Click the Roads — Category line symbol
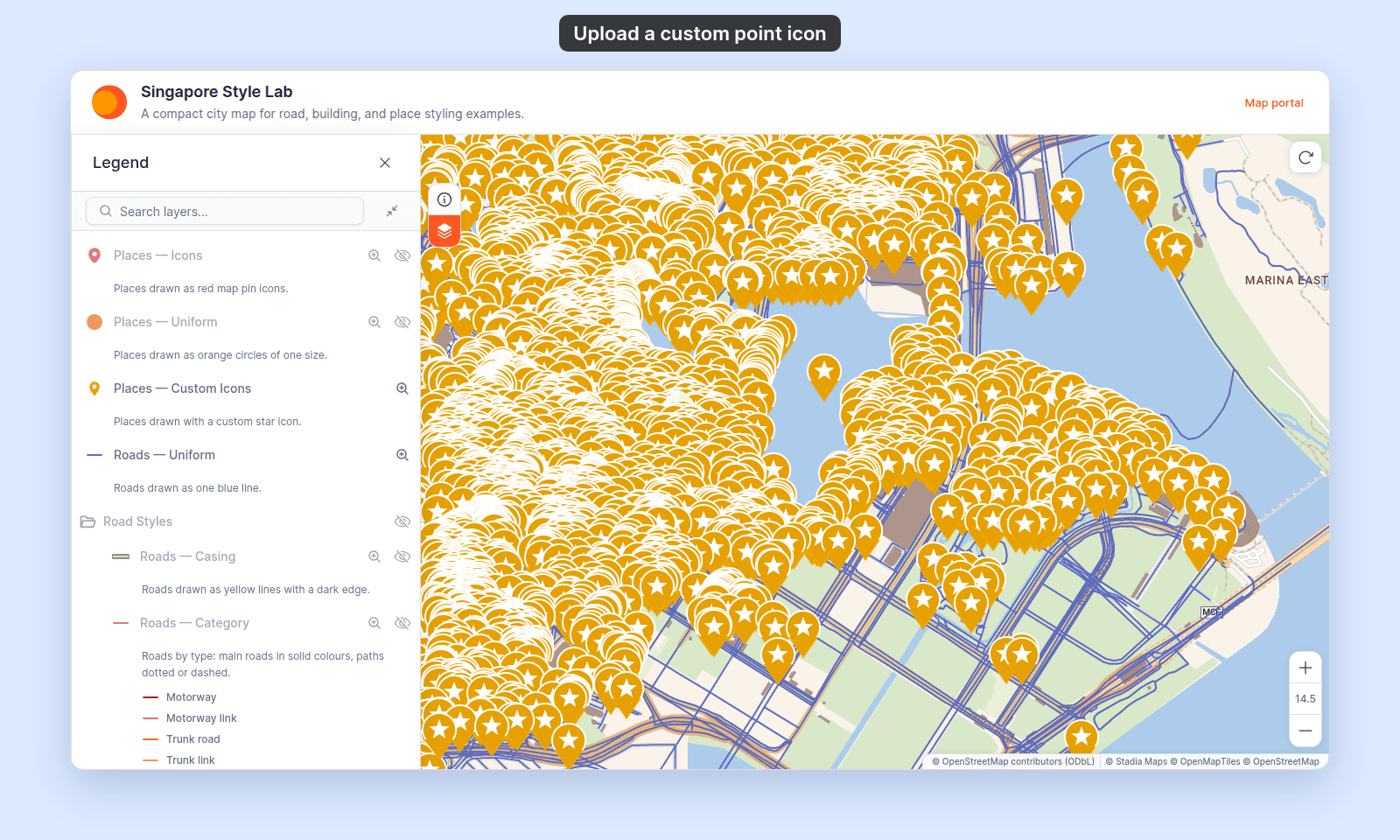Screen dimensions: 1400x840 [x=121, y=623]
